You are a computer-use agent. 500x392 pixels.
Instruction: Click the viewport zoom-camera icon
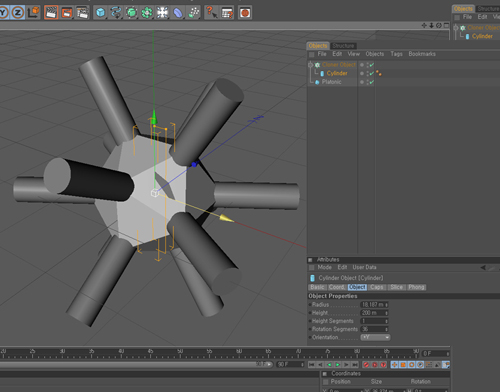431,25
